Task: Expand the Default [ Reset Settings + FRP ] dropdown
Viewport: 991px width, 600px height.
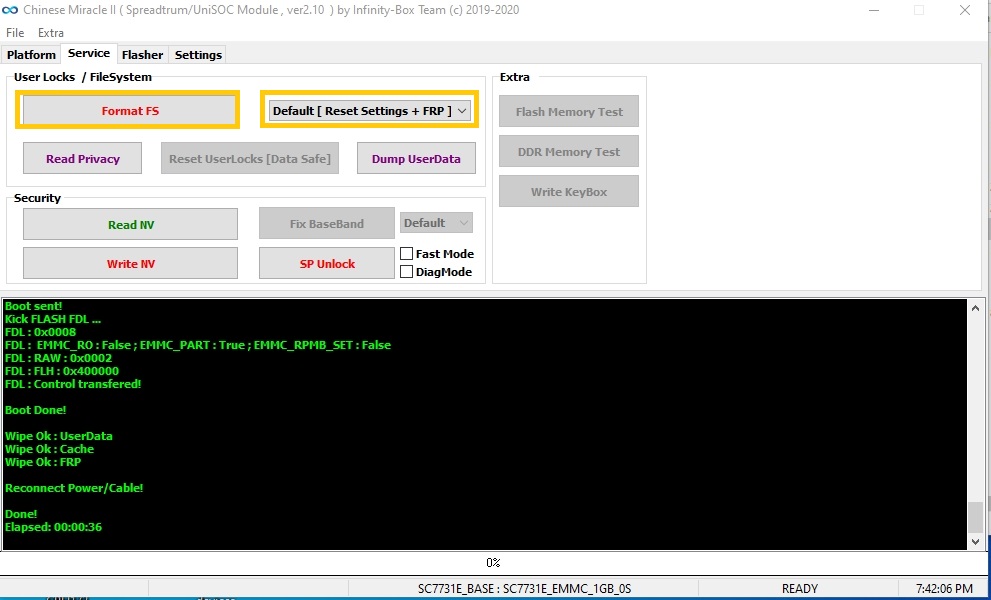Action: click(369, 111)
